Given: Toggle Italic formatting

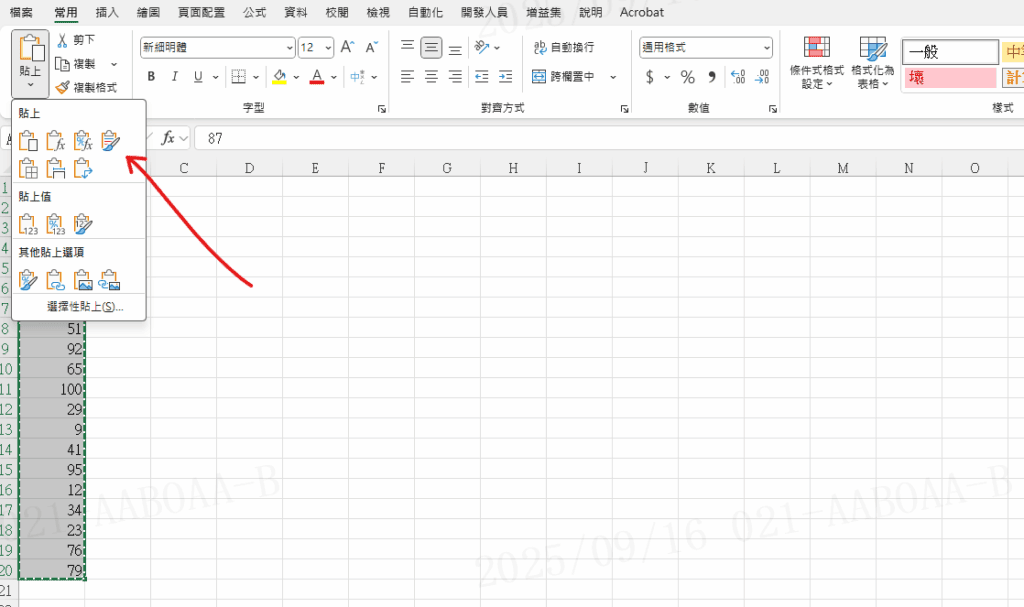Looking at the screenshot, I should pyautogui.click(x=175, y=77).
